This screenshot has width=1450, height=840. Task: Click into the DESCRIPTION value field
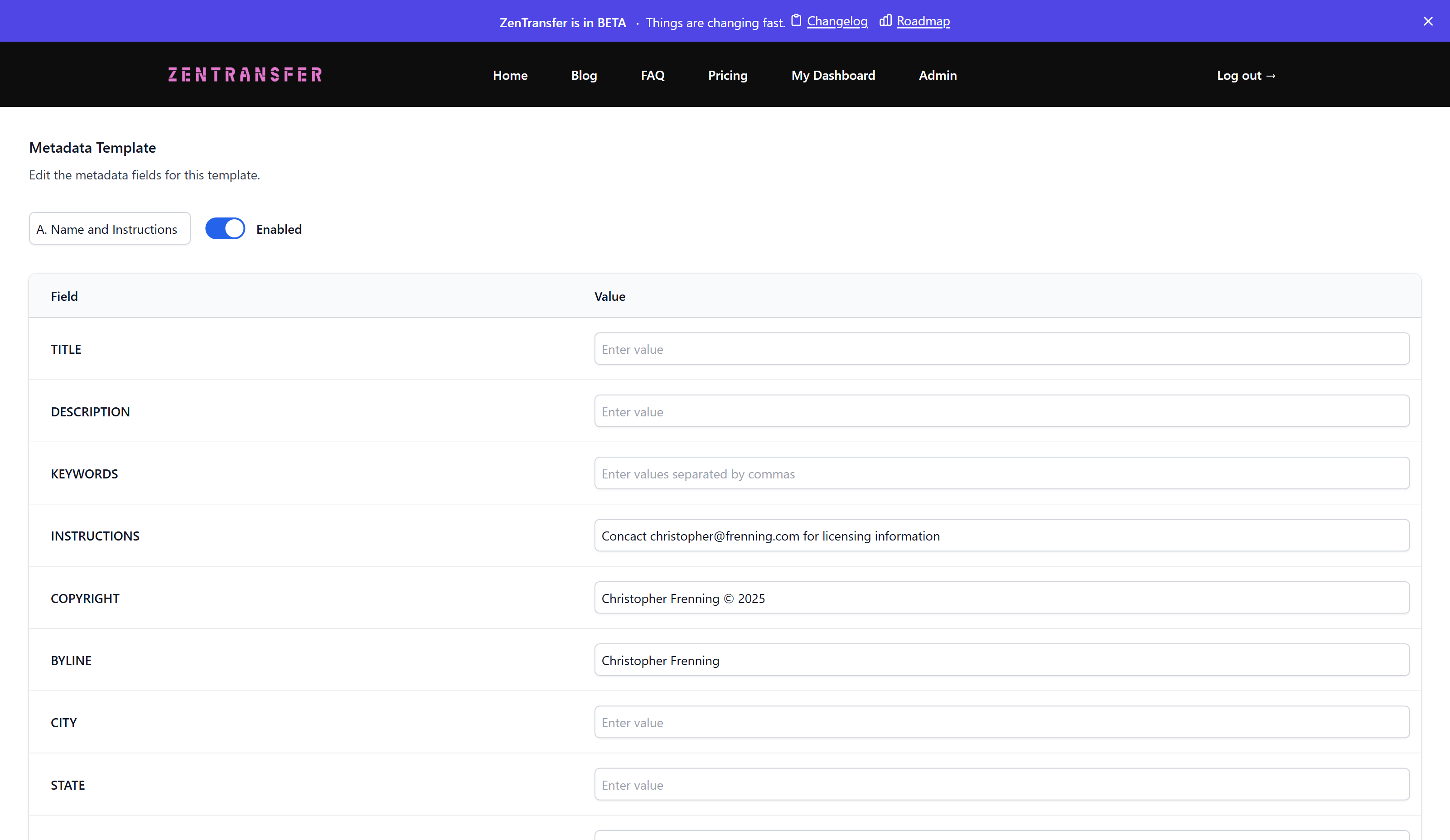(x=1001, y=411)
